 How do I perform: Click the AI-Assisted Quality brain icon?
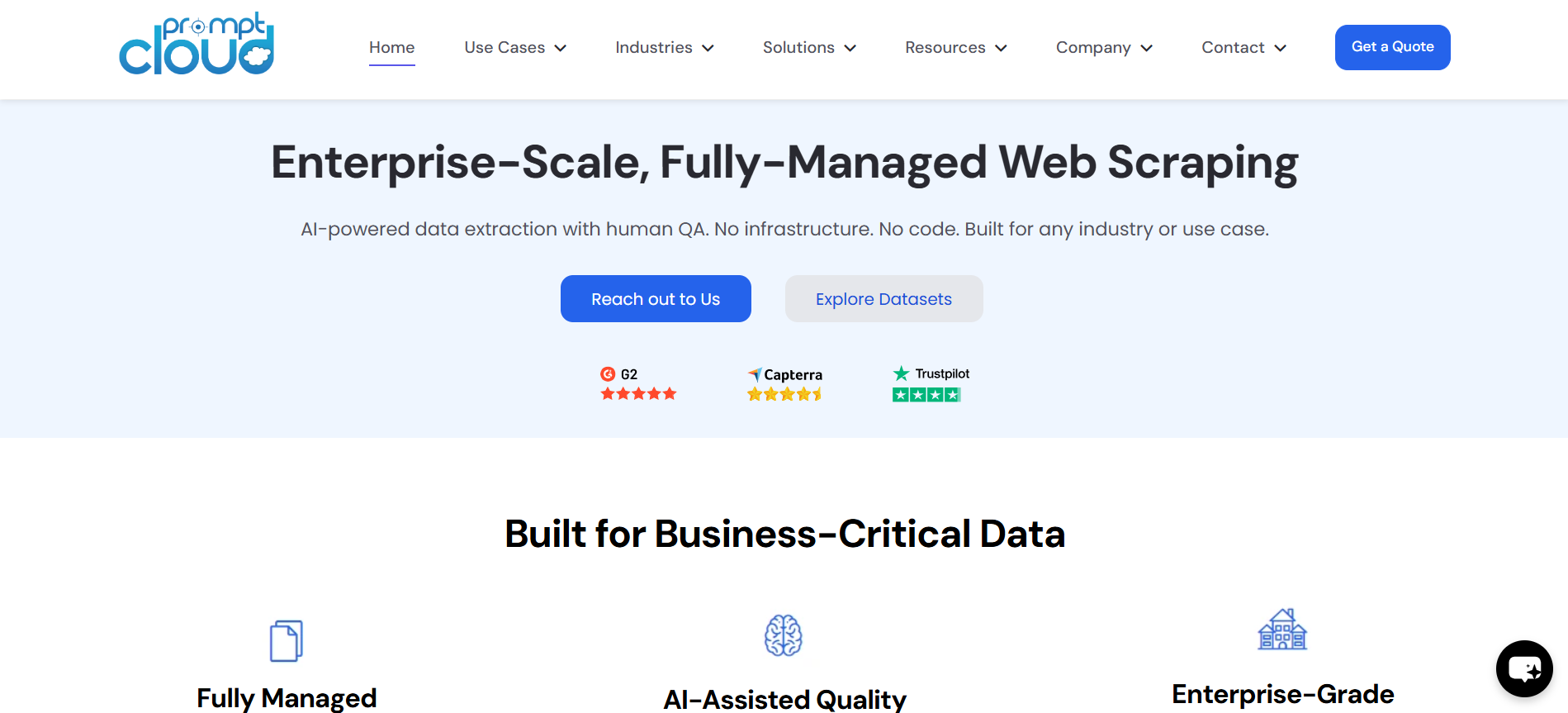click(x=783, y=635)
